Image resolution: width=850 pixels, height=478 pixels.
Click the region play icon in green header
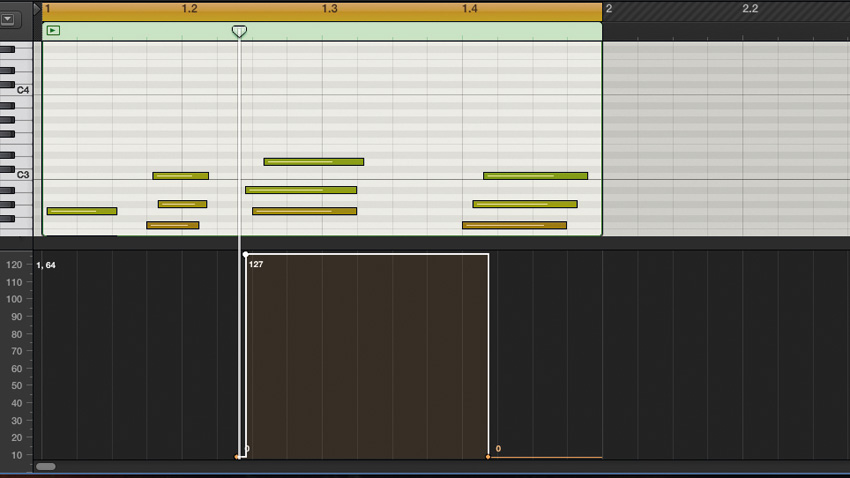point(53,30)
